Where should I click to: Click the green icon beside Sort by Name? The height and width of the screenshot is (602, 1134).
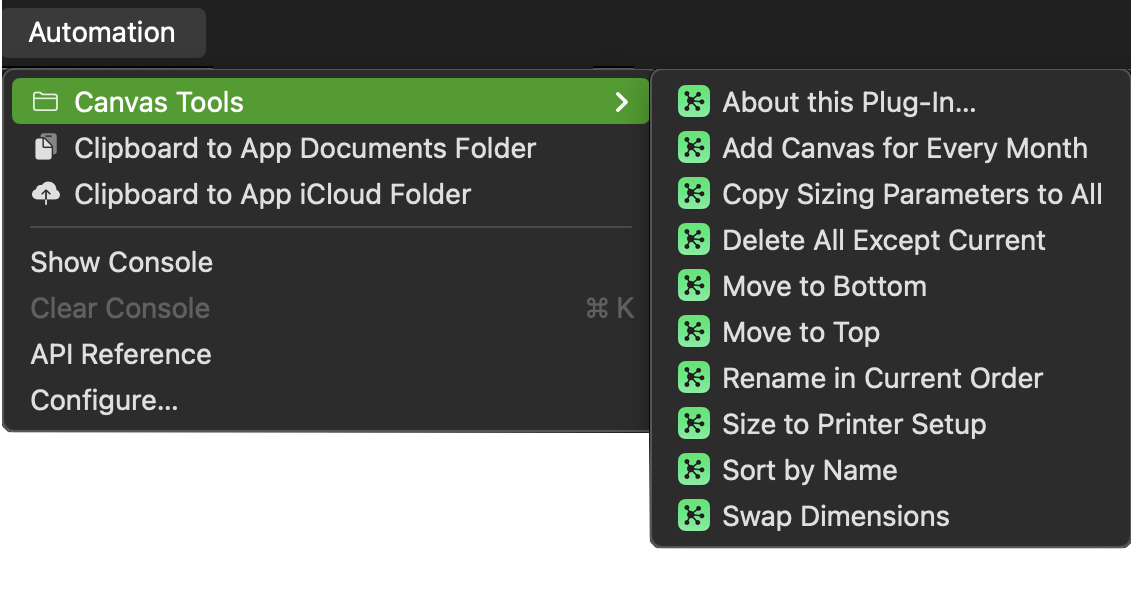point(693,470)
